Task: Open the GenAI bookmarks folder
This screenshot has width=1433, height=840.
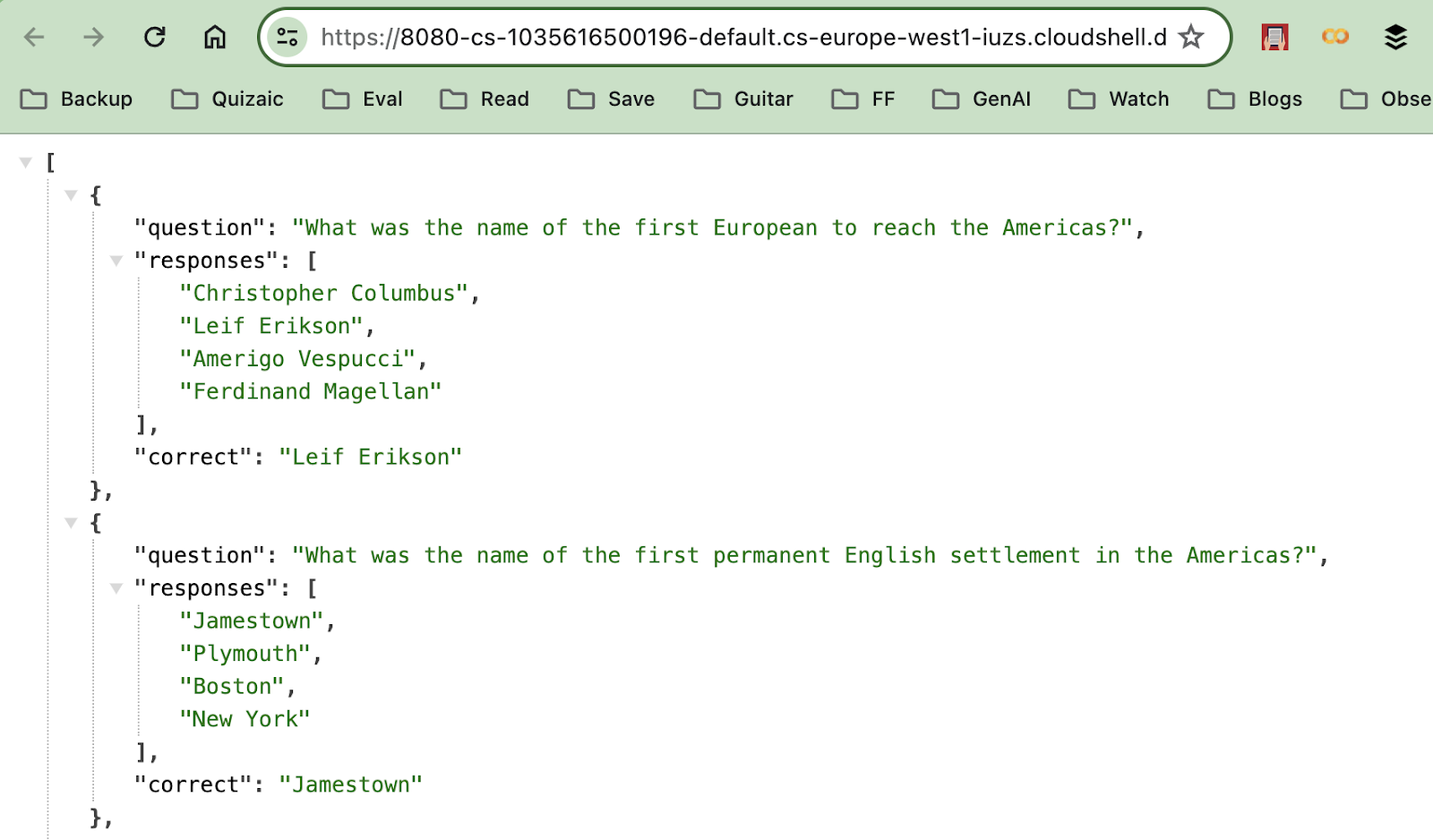Action: point(983,99)
